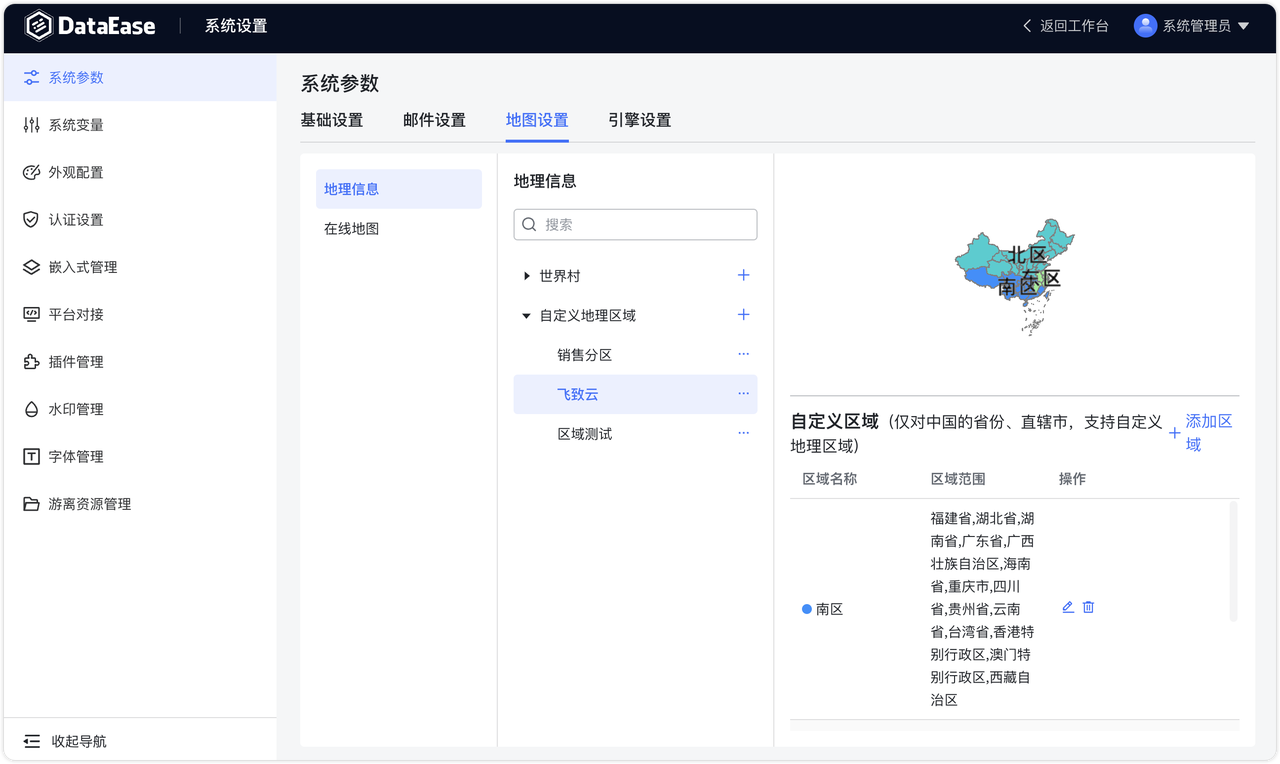The width and height of the screenshot is (1280, 764).
Task: Expand the 世界村 tree node
Action: (x=527, y=275)
